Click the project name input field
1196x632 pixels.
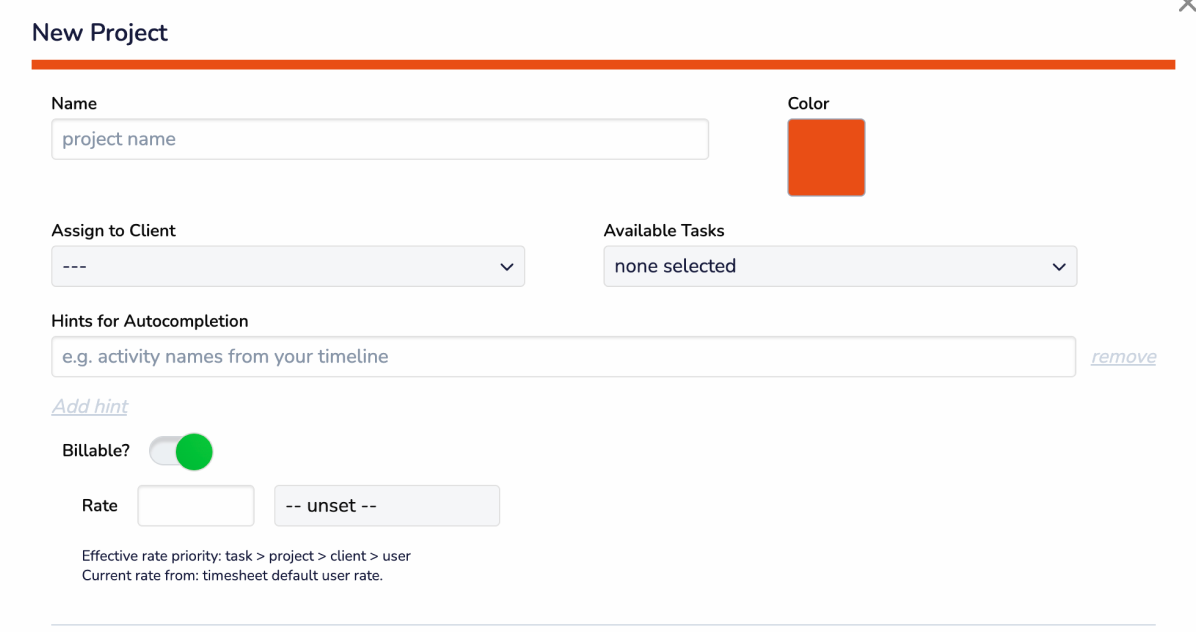tap(380, 139)
